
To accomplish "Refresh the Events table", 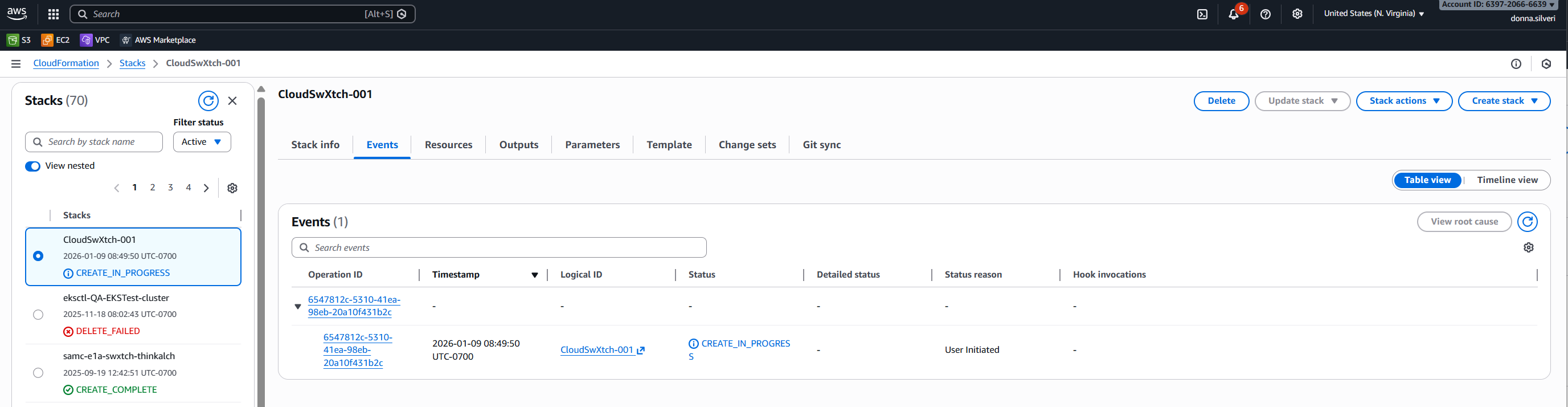I will (x=1526, y=222).
